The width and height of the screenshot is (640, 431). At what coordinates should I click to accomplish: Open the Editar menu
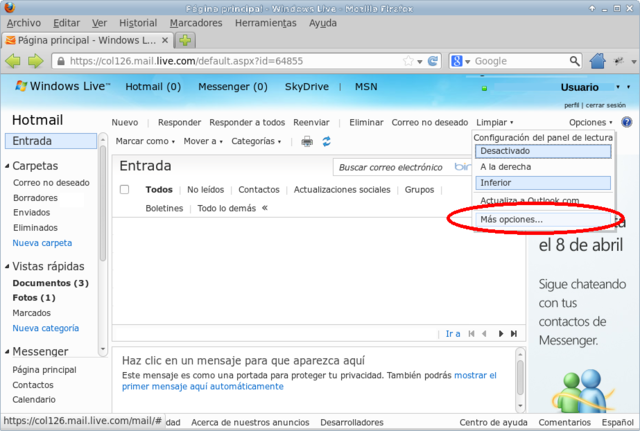[x=67, y=23]
